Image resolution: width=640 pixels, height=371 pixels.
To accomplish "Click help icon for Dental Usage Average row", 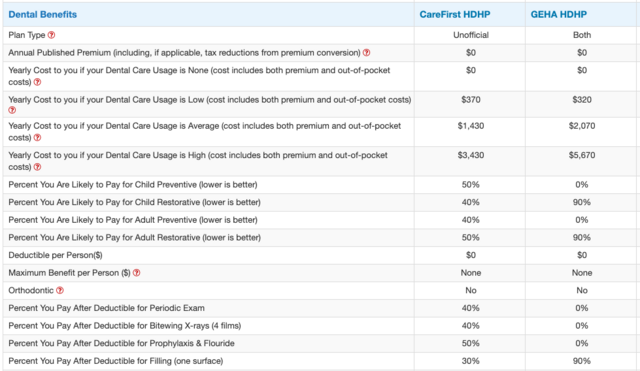I will point(37,138).
